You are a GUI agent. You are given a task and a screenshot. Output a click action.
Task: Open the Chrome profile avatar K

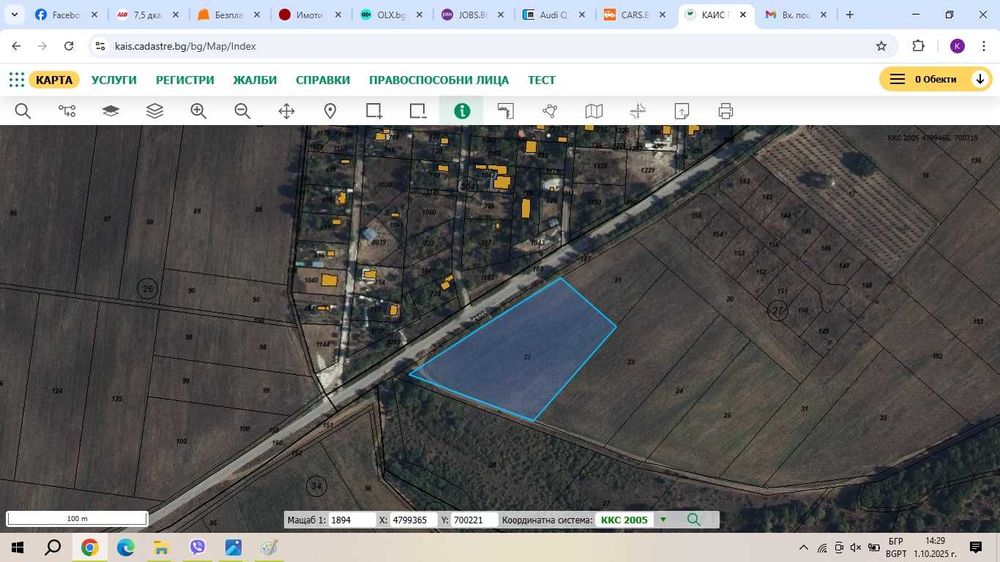click(x=957, y=46)
